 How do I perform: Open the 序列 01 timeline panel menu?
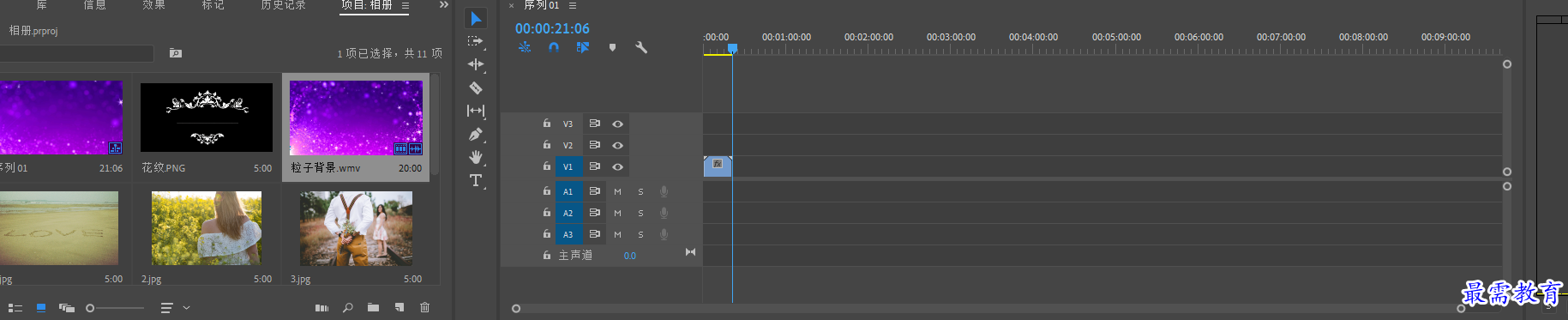coord(573,6)
